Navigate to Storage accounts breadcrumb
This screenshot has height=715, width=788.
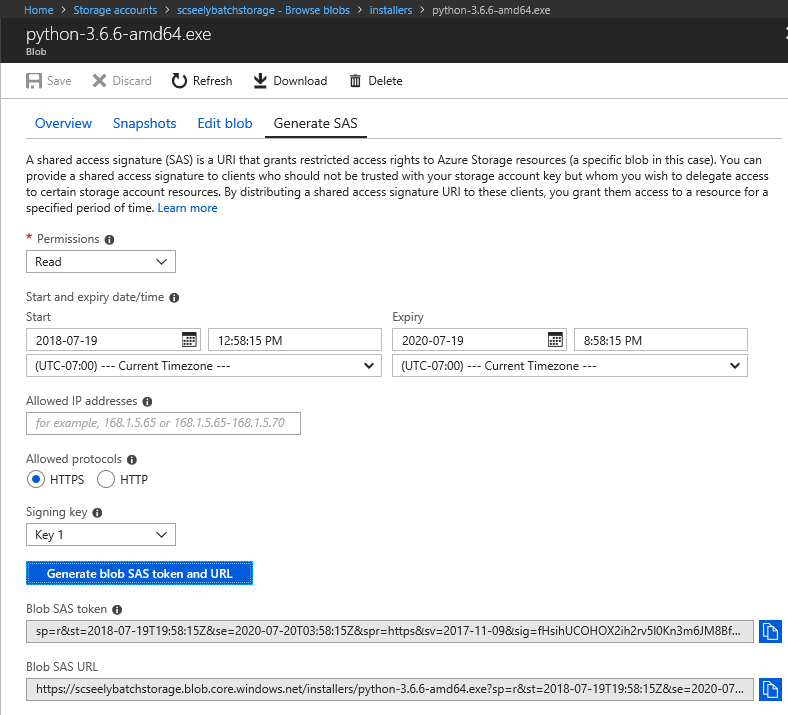point(115,10)
